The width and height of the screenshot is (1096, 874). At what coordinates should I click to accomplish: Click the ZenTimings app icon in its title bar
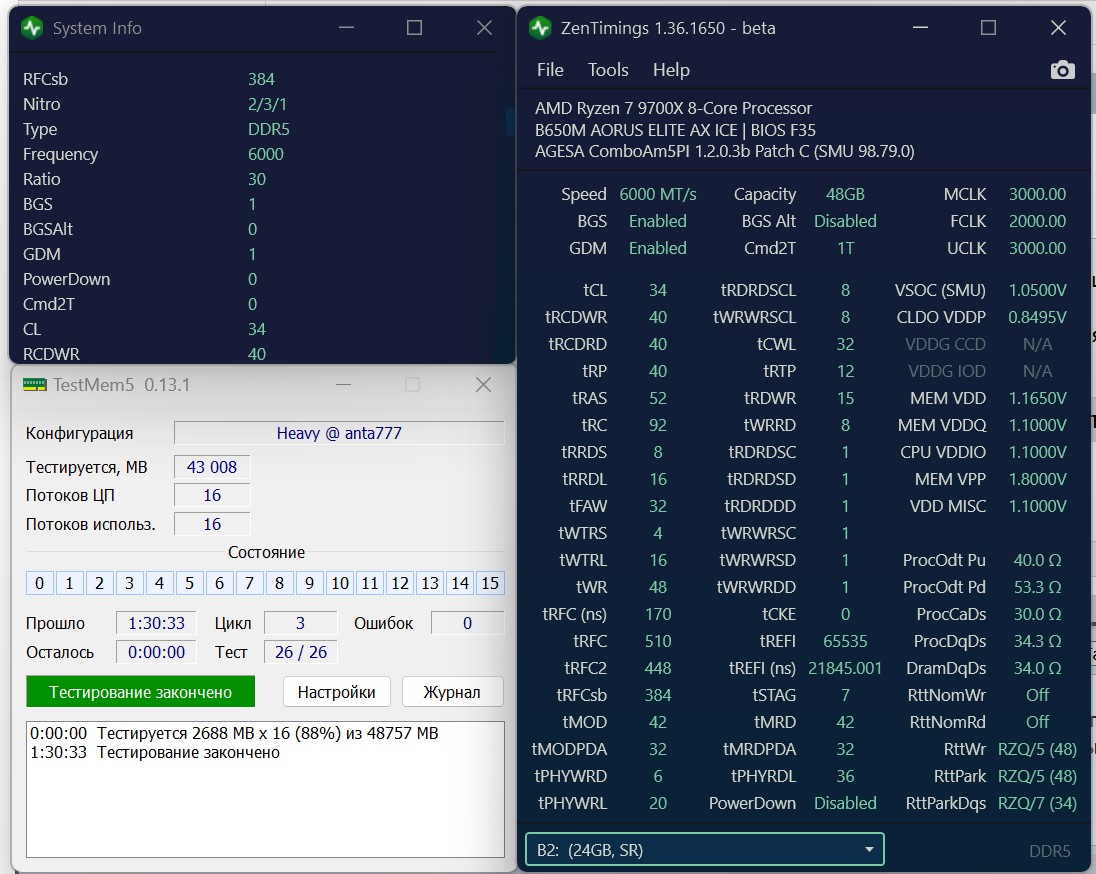(540, 28)
